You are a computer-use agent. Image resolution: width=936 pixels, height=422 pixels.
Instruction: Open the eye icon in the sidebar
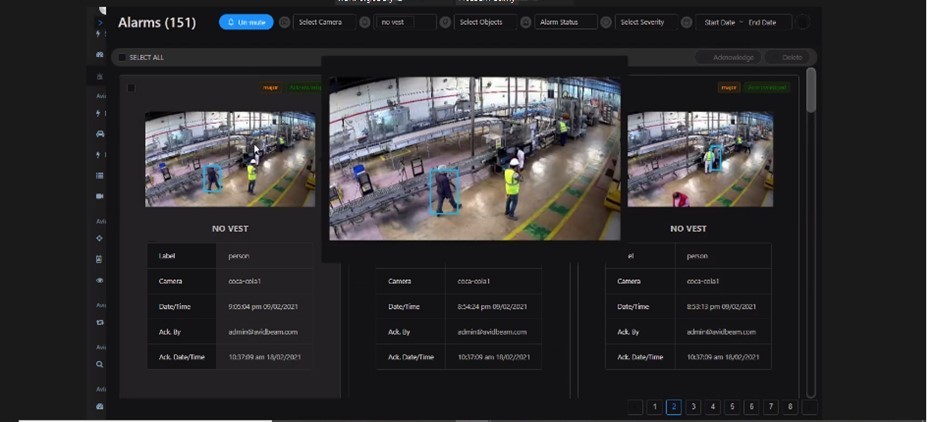click(100, 280)
